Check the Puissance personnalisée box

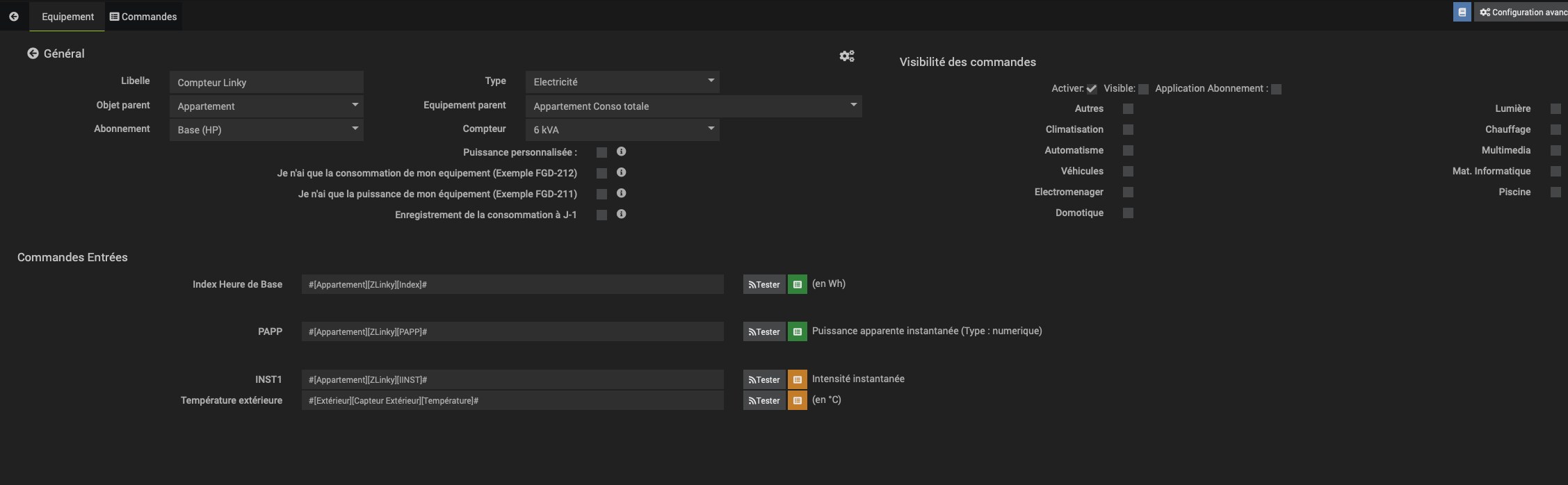(601, 152)
